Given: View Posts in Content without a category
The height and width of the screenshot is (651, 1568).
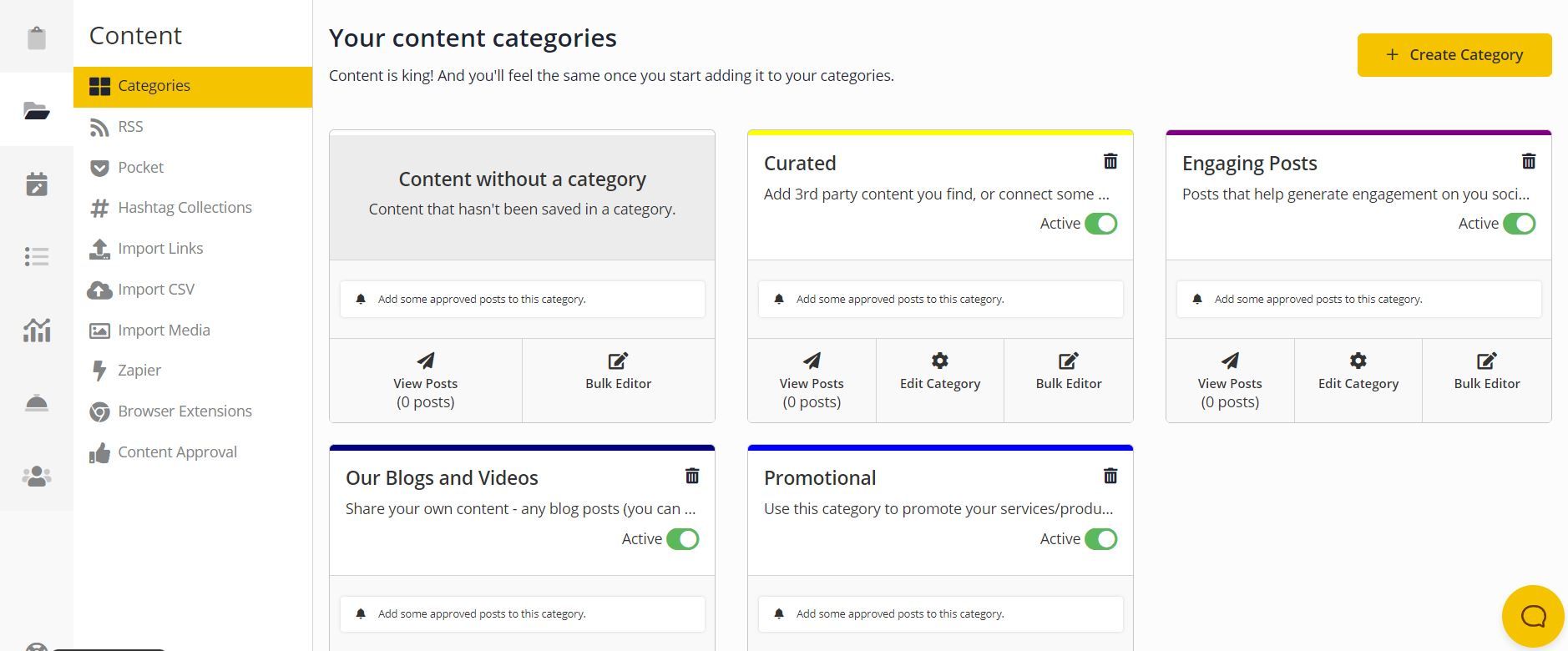Looking at the screenshot, I should point(425,380).
